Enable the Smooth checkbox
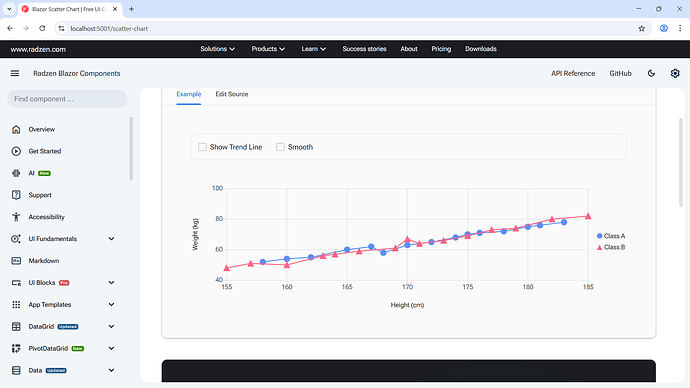The height and width of the screenshot is (388, 690). [280, 147]
